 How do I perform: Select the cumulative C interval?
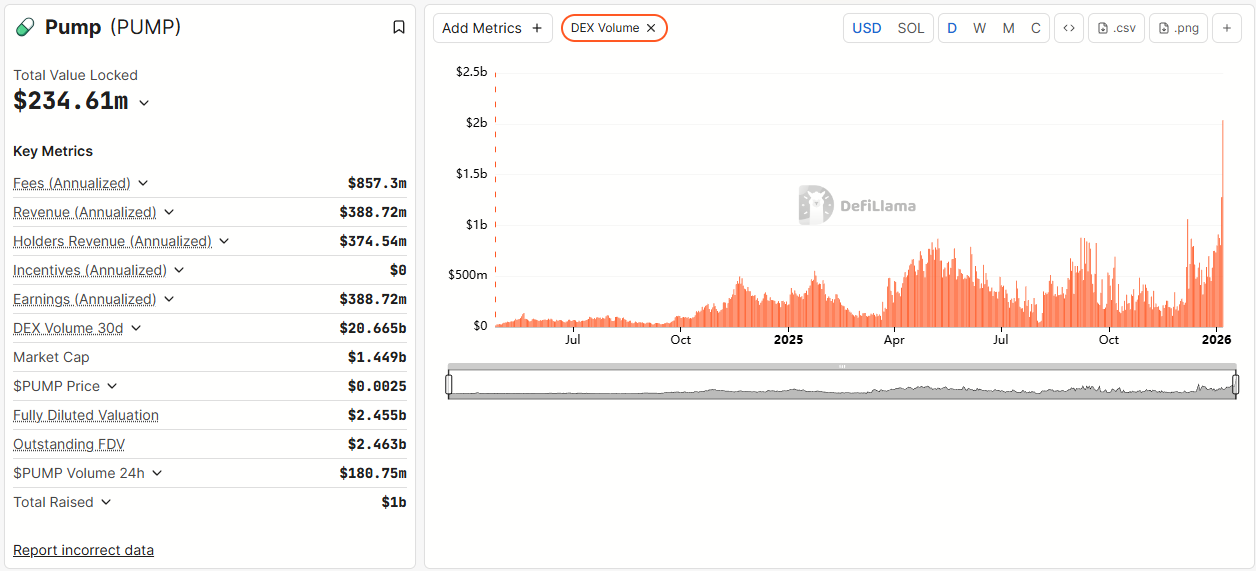click(1036, 28)
